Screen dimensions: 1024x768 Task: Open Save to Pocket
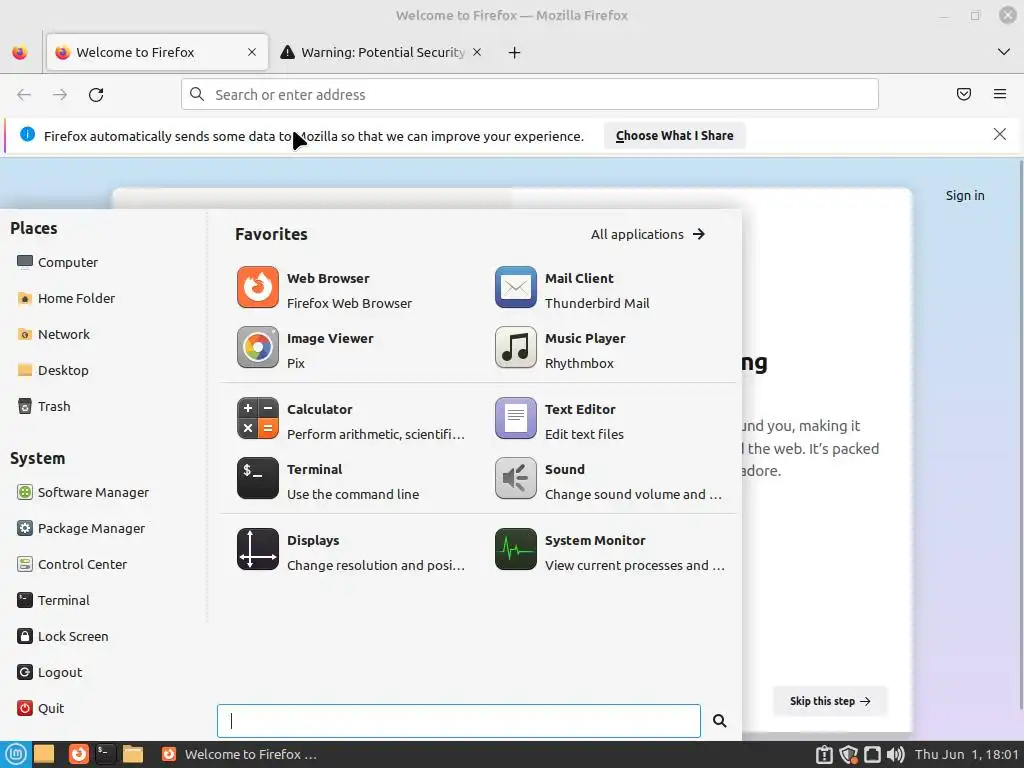pyautogui.click(x=963, y=95)
